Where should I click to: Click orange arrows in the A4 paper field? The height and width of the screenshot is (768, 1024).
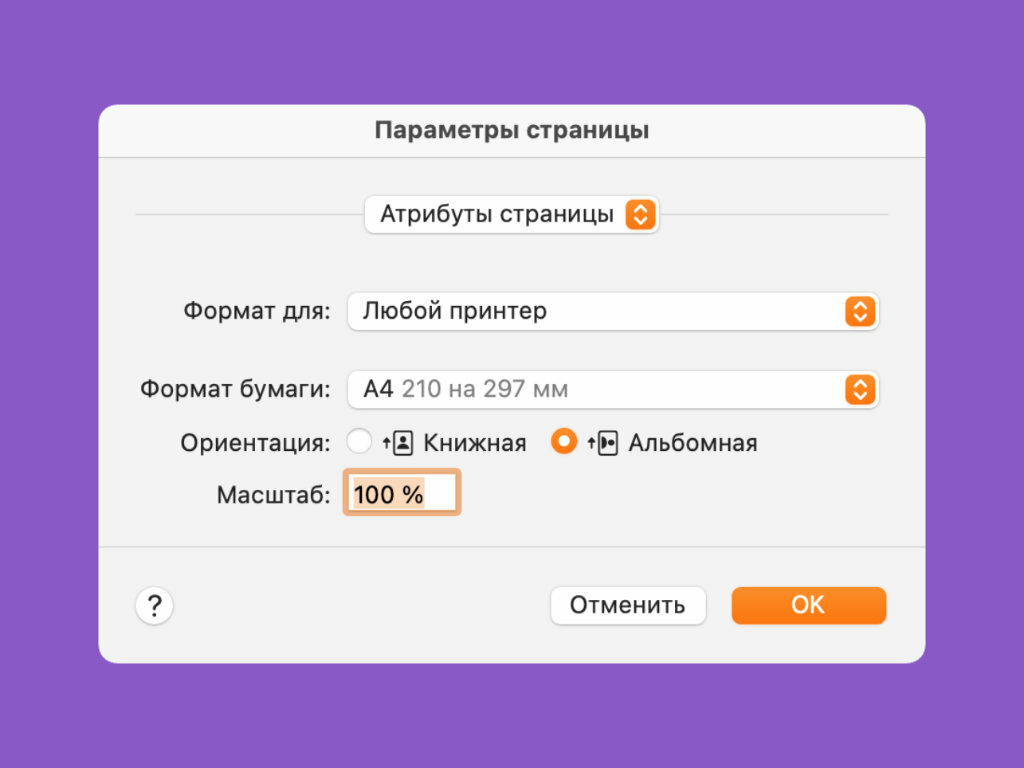point(859,389)
